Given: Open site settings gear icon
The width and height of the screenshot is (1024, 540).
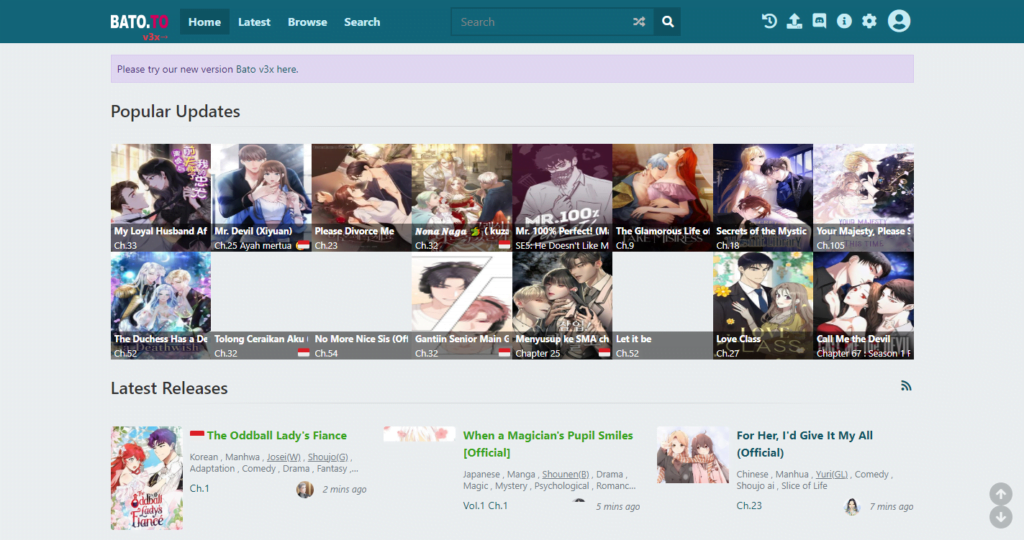Looking at the screenshot, I should (x=869, y=21).
